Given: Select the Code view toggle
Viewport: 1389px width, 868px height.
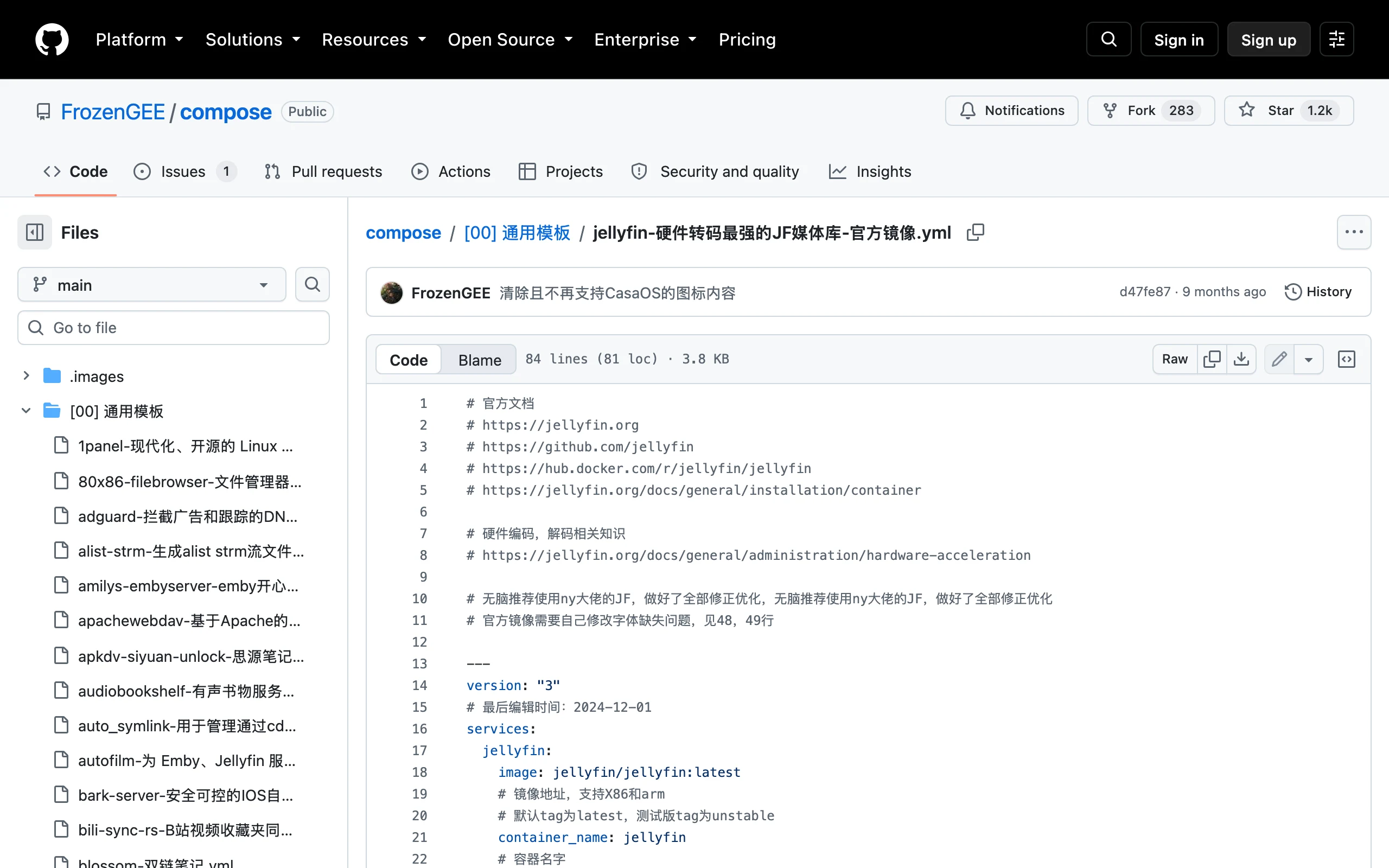Looking at the screenshot, I should click(409, 360).
